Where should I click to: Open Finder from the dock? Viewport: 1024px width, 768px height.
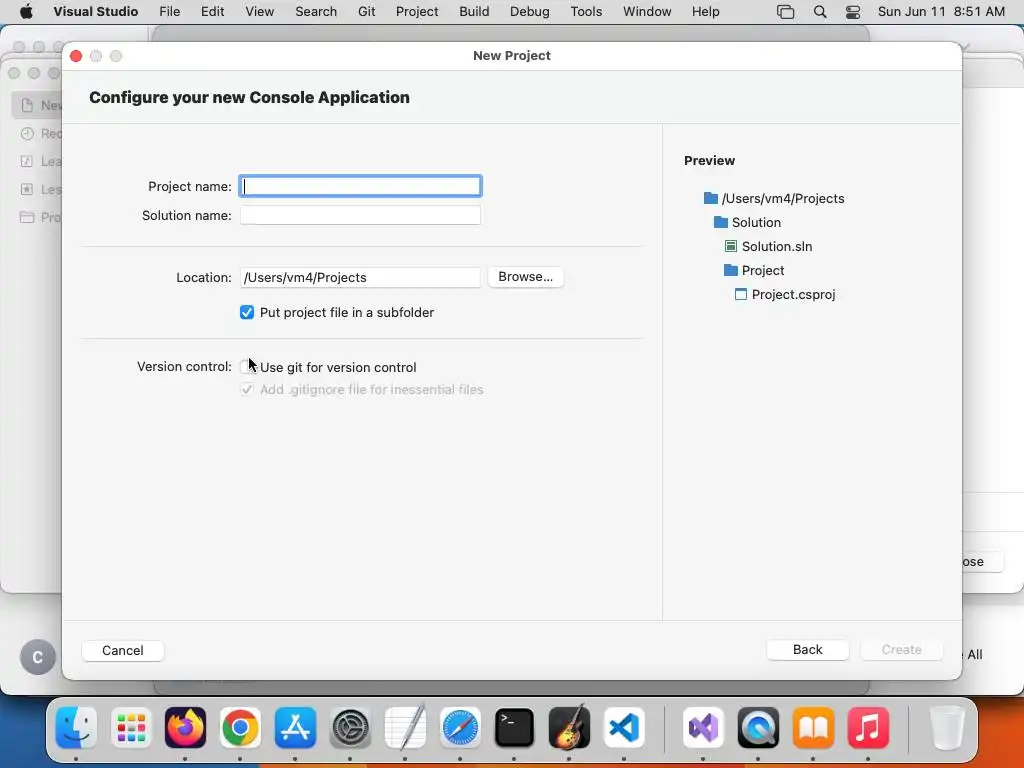click(x=76, y=728)
